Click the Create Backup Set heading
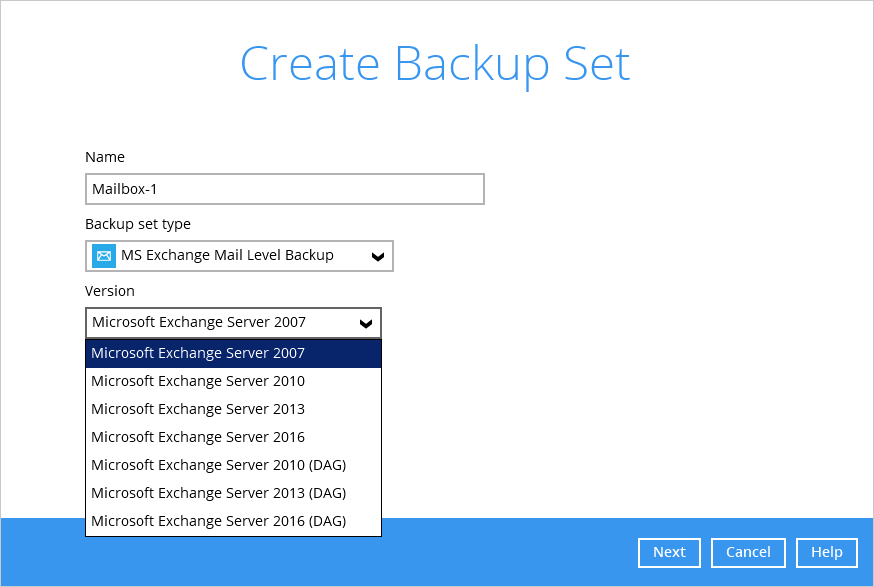The width and height of the screenshot is (874, 587). pos(435,65)
